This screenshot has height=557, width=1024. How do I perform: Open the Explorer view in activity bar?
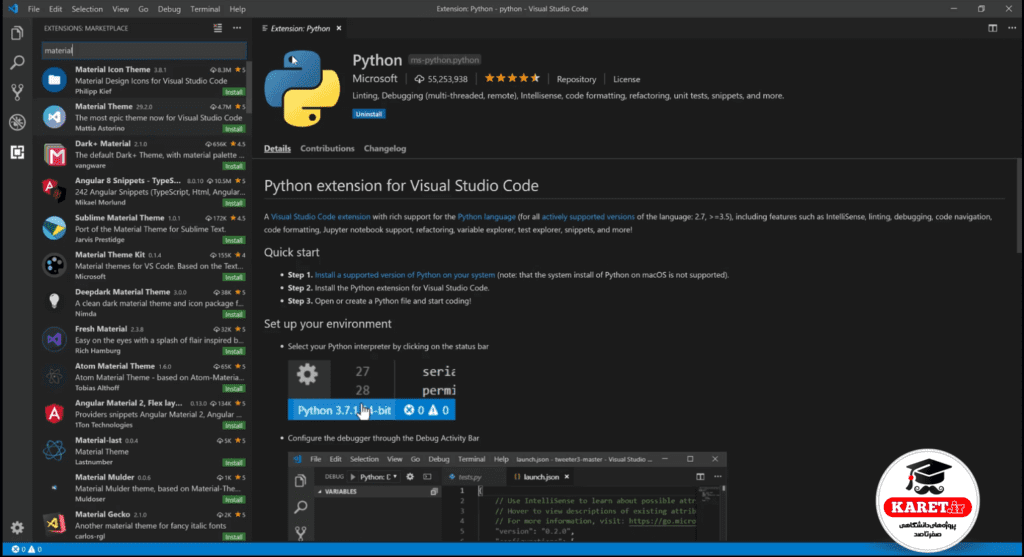tap(17, 33)
